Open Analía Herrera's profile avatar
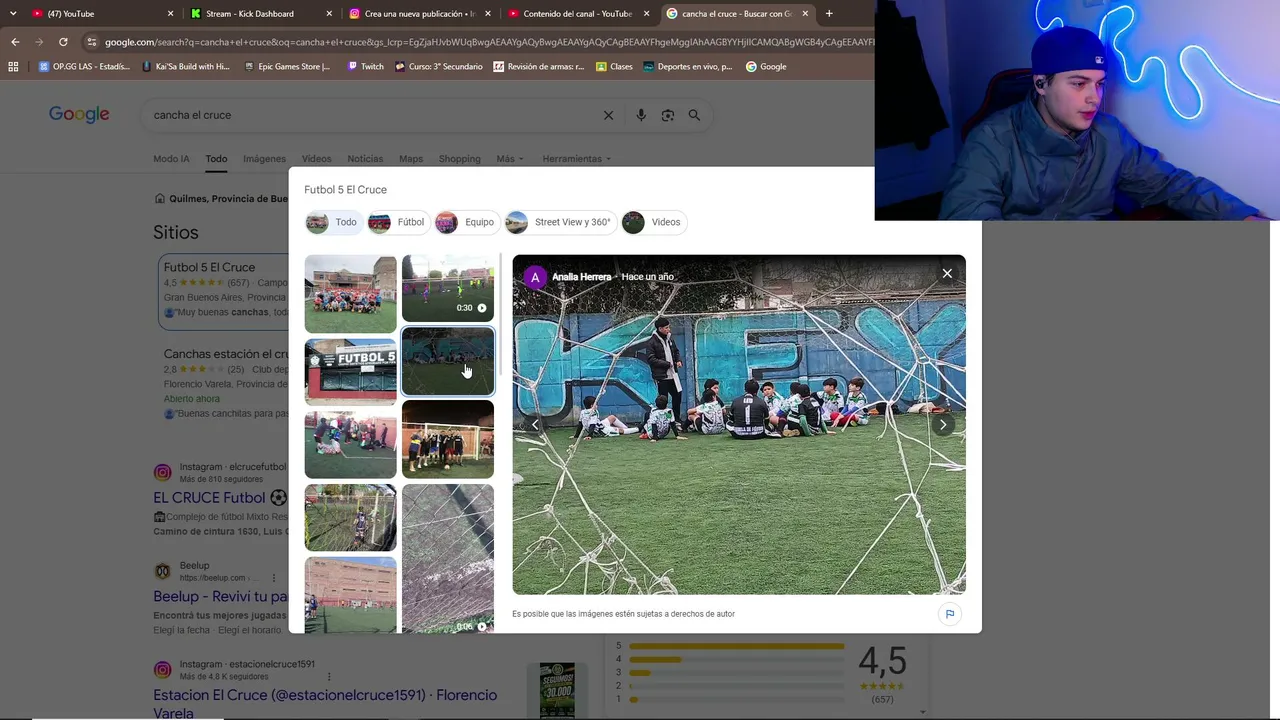1280x720 pixels. 535,277
